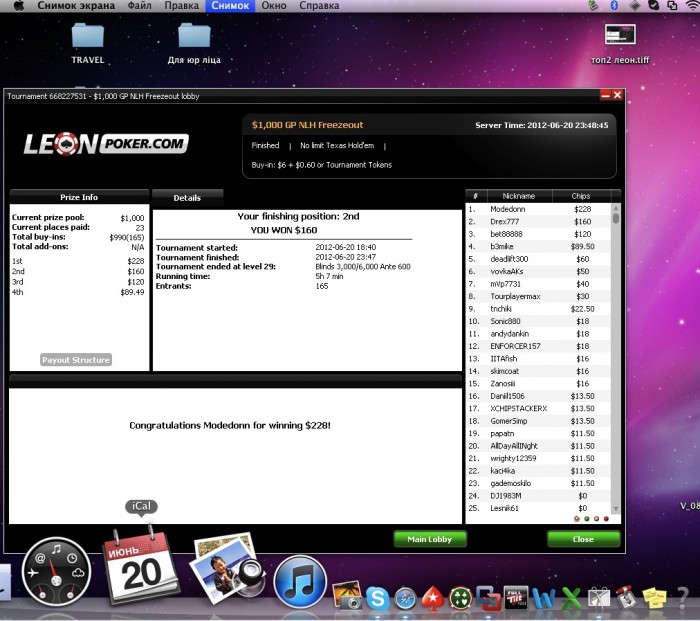Image resolution: width=700 pixels, height=621 pixels.
Task: Open Safari compass icon in Dock
Action: pyautogui.click(x=405, y=598)
